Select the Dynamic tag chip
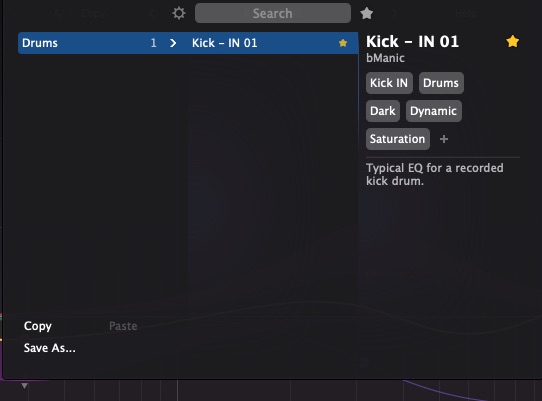 point(433,111)
